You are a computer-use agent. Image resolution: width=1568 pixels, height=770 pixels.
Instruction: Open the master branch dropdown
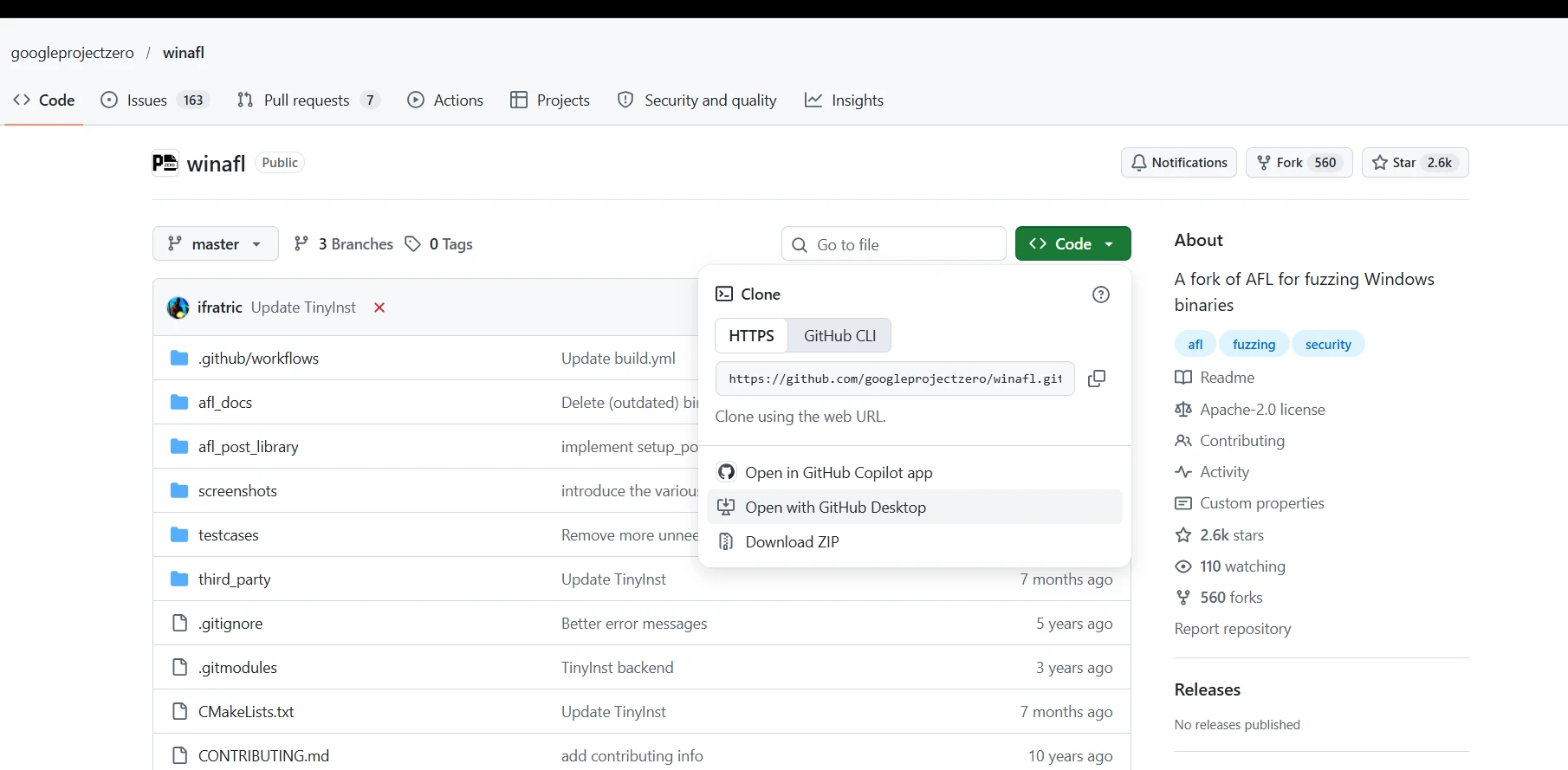[216, 243]
